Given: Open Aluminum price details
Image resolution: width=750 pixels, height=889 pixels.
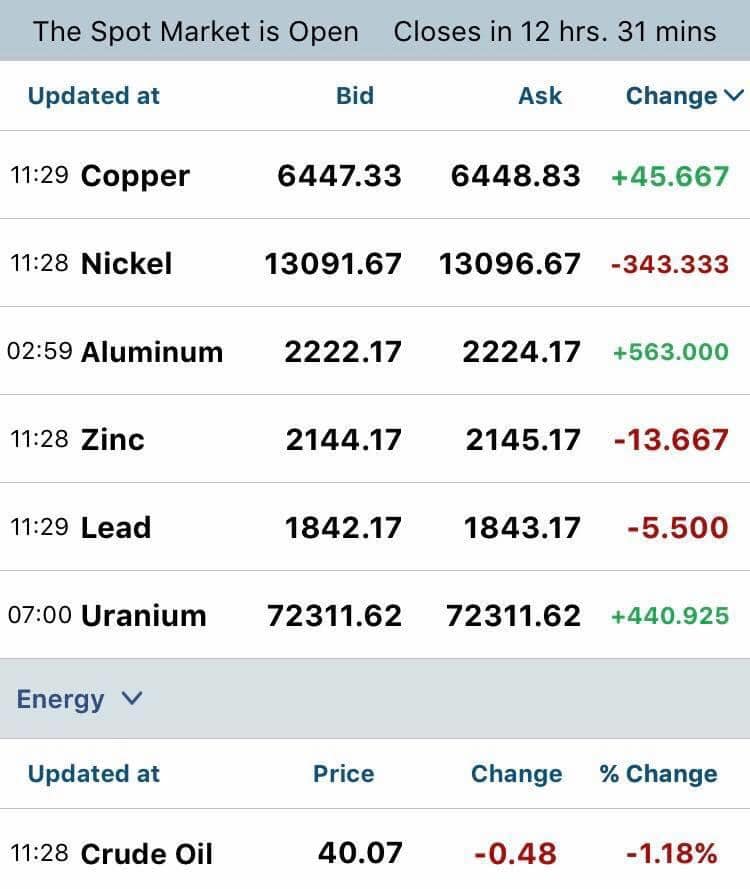Looking at the screenshot, I should point(375,351).
